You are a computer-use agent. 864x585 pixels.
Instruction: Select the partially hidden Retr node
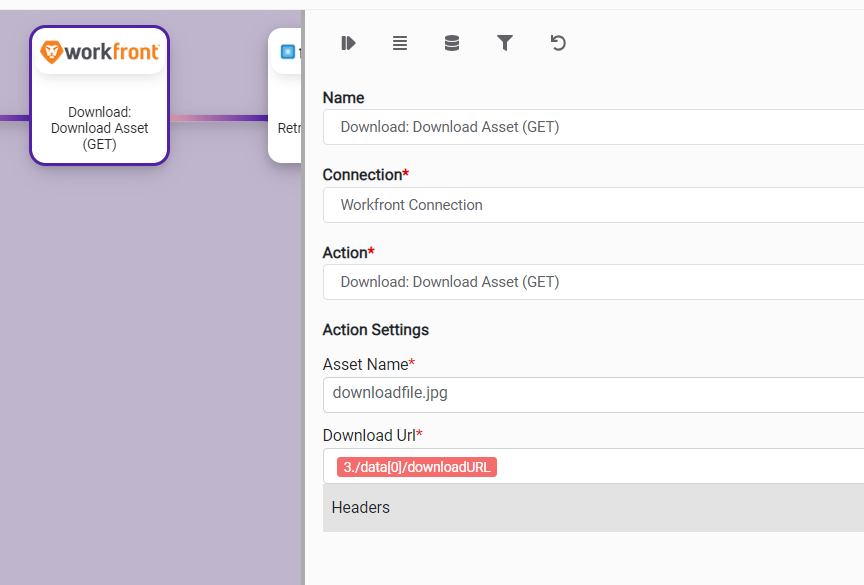(x=286, y=110)
